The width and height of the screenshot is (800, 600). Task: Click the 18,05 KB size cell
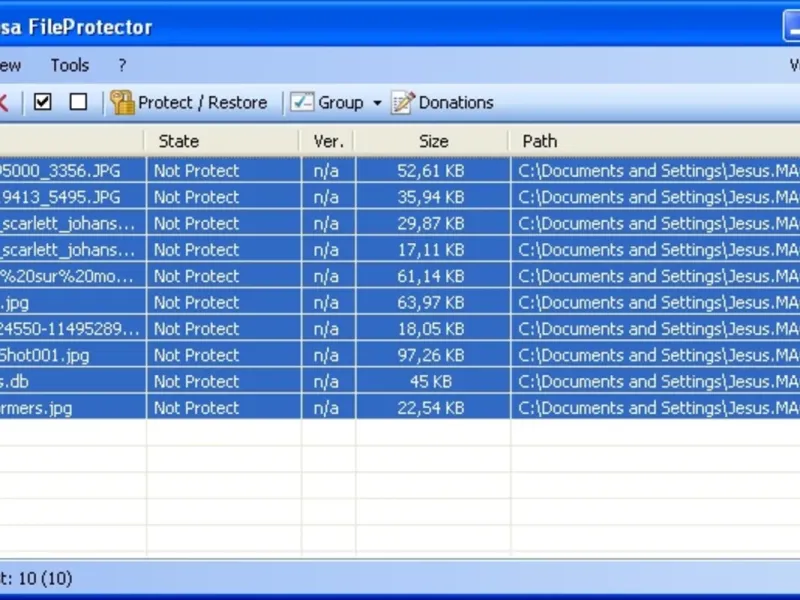(431, 329)
